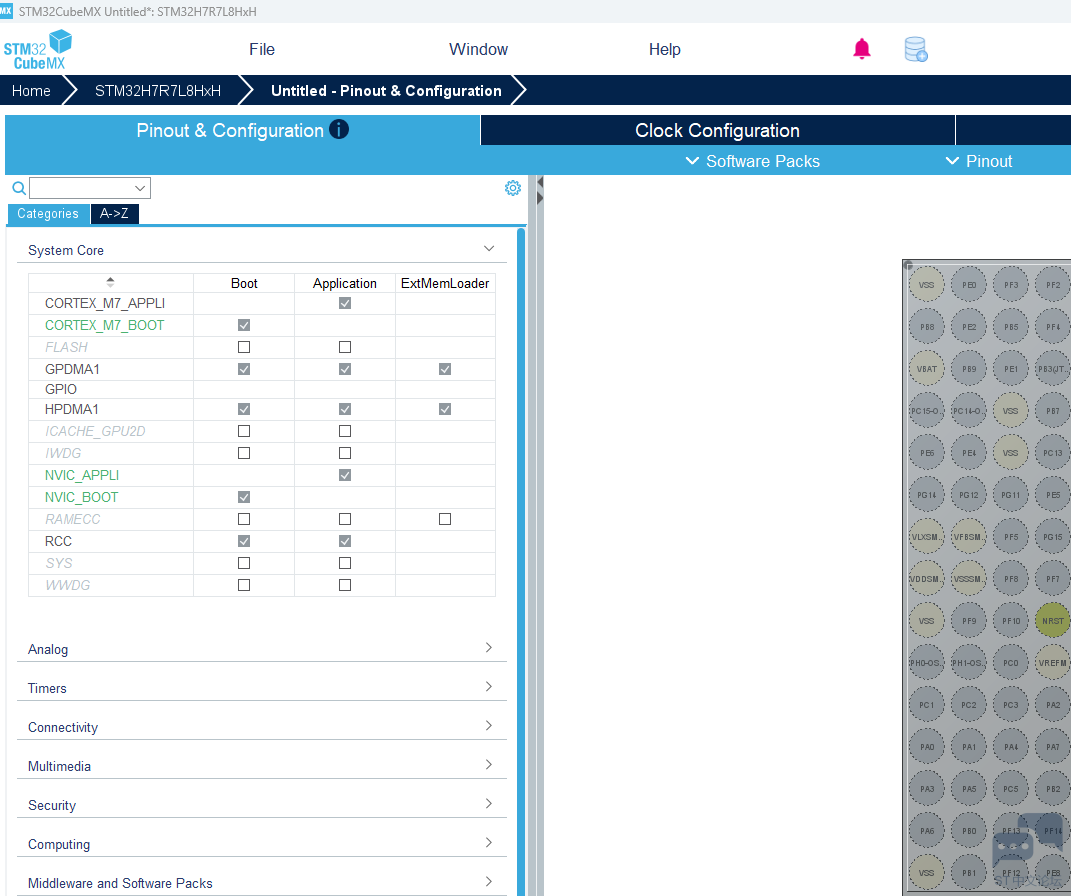Image resolution: width=1071 pixels, height=896 pixels.
Task: Select the NRST pin on the chip
Action: pyautogui.click(x=1053, y=621)
